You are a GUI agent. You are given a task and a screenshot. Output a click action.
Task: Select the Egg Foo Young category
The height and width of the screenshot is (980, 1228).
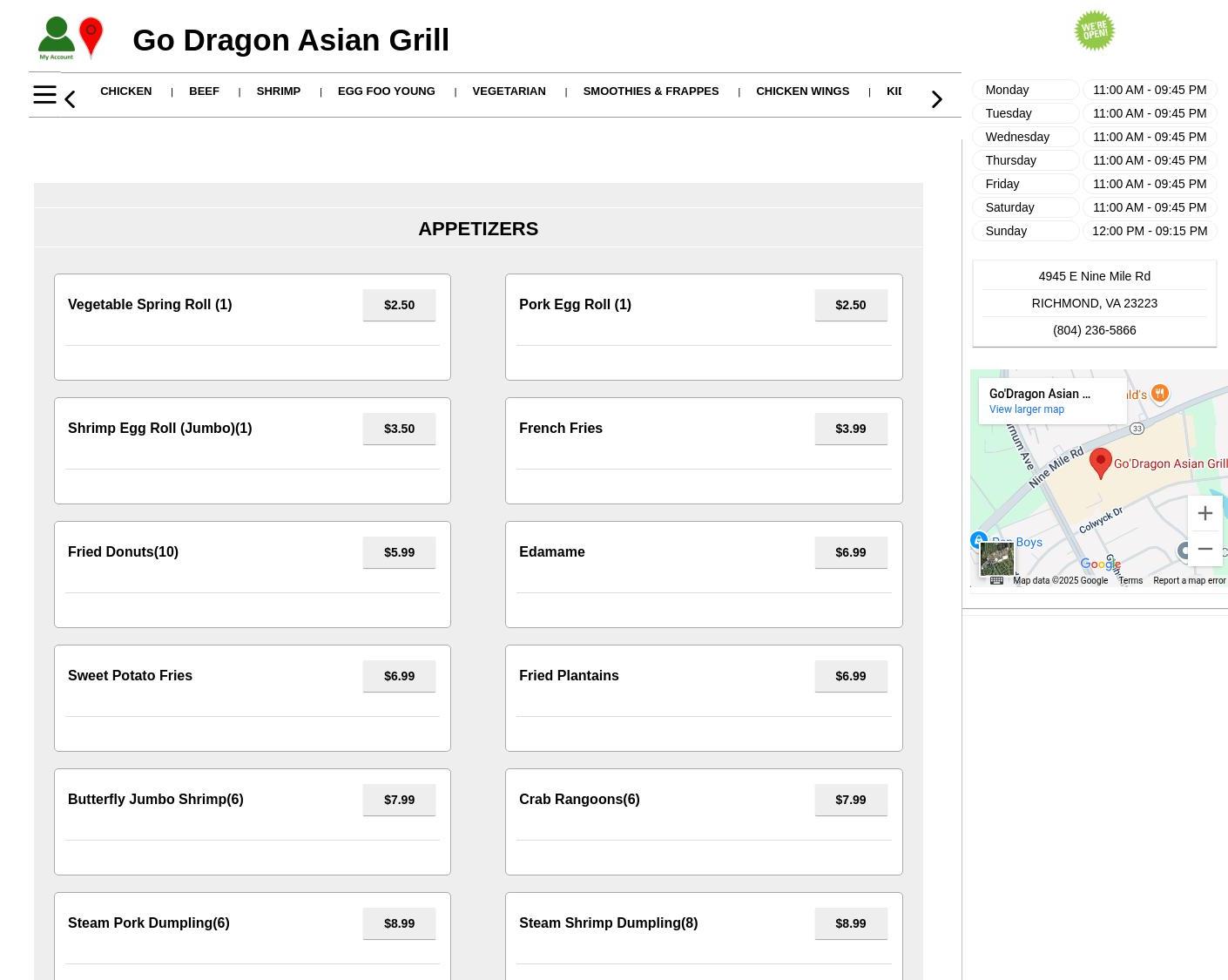[386, 91]
